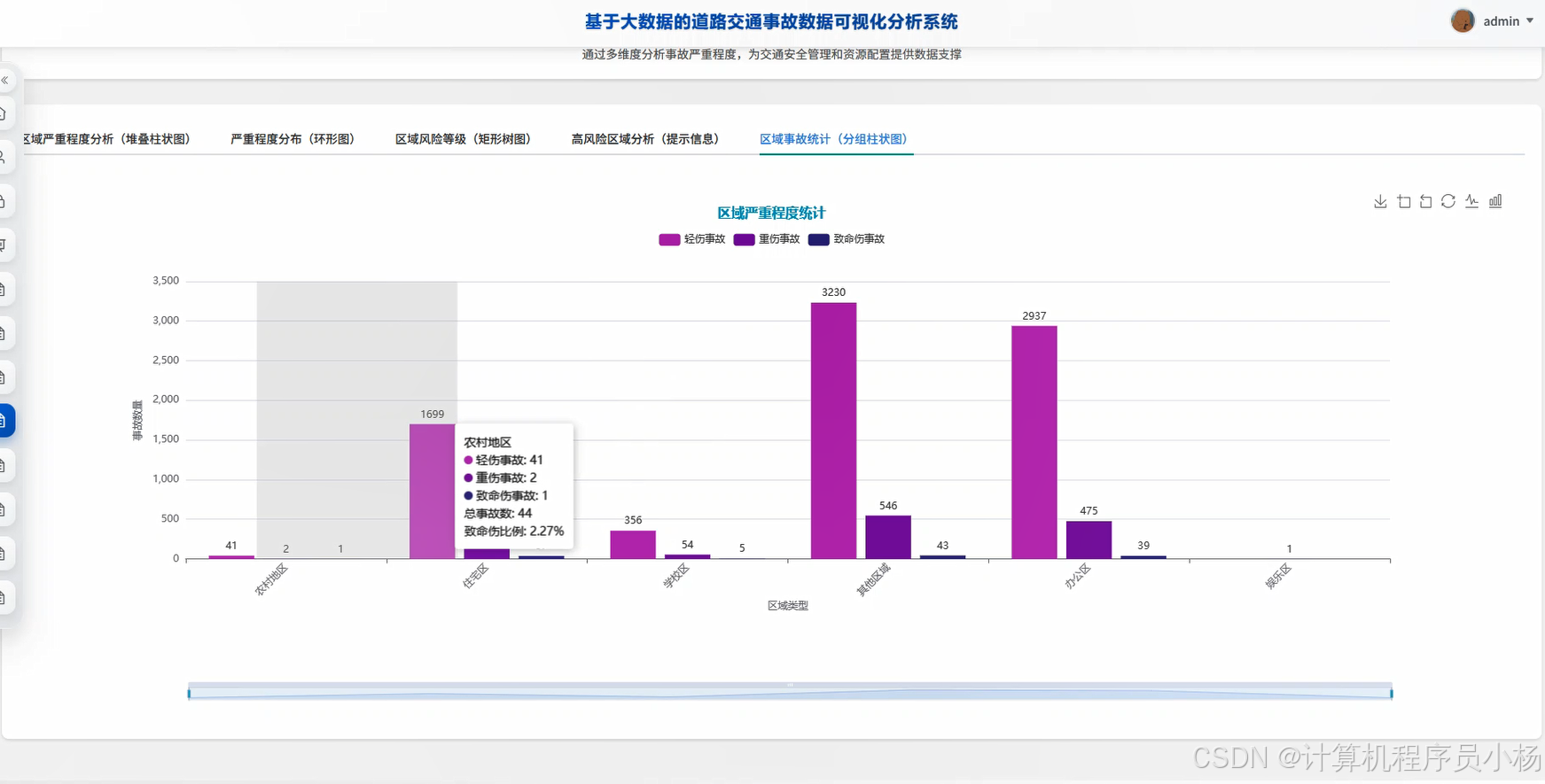Click the left handle of the zoom slider
Screen dimensions: 1545x784
(x=189, y=693)
